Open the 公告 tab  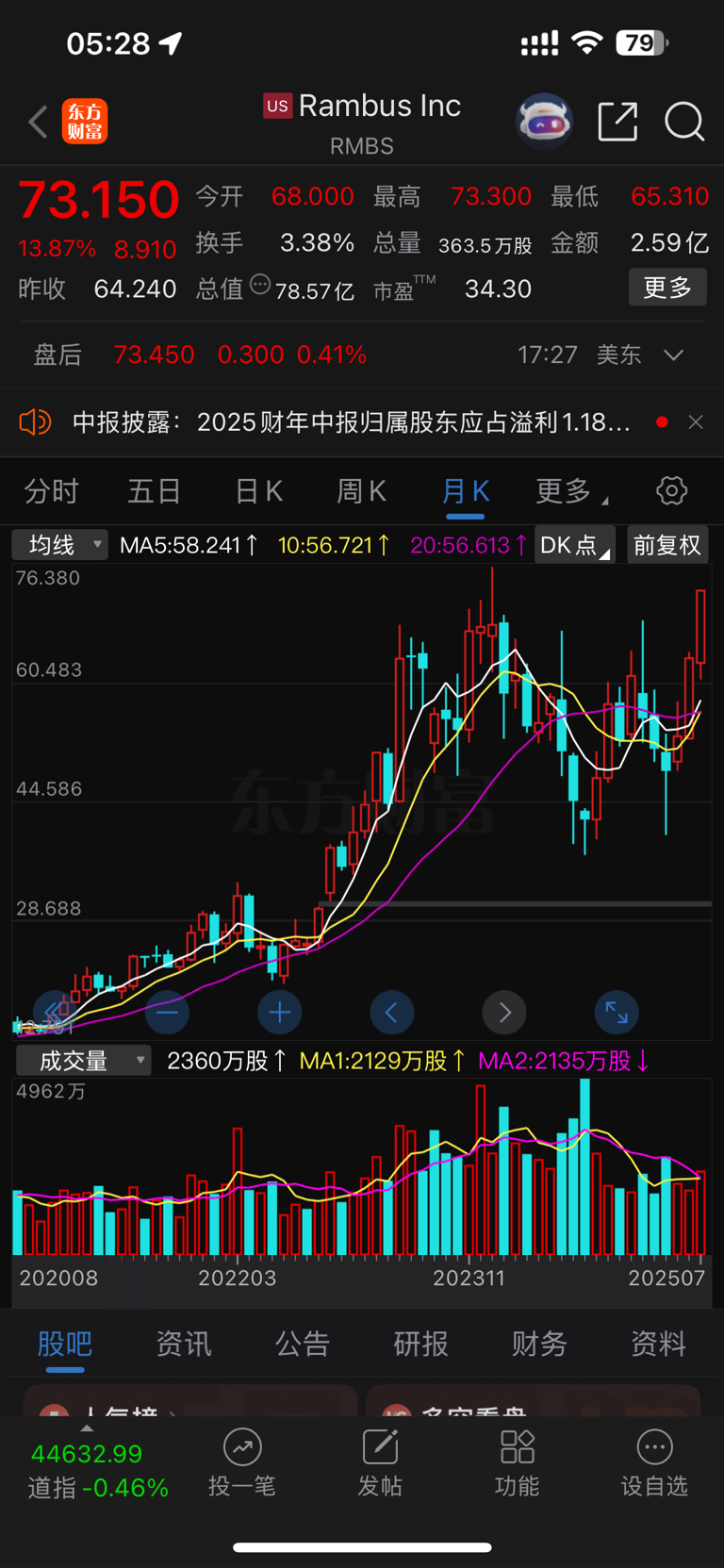coord(303,1343)
